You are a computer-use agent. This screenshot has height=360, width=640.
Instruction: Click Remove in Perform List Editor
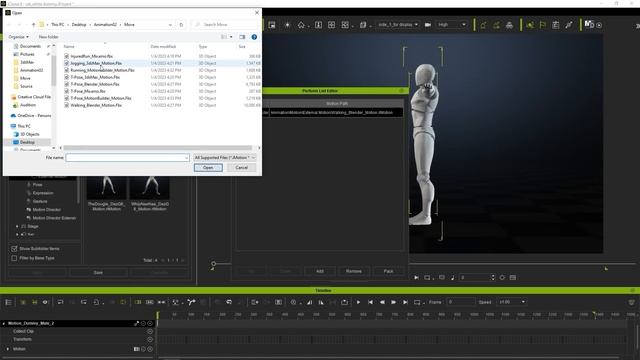[x=353, y=271]
